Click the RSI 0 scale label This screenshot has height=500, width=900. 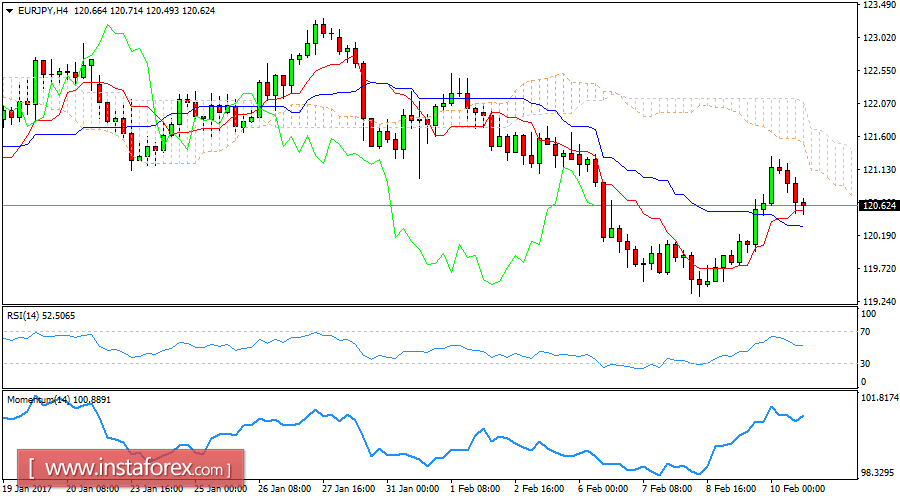[x=864, y=382]
